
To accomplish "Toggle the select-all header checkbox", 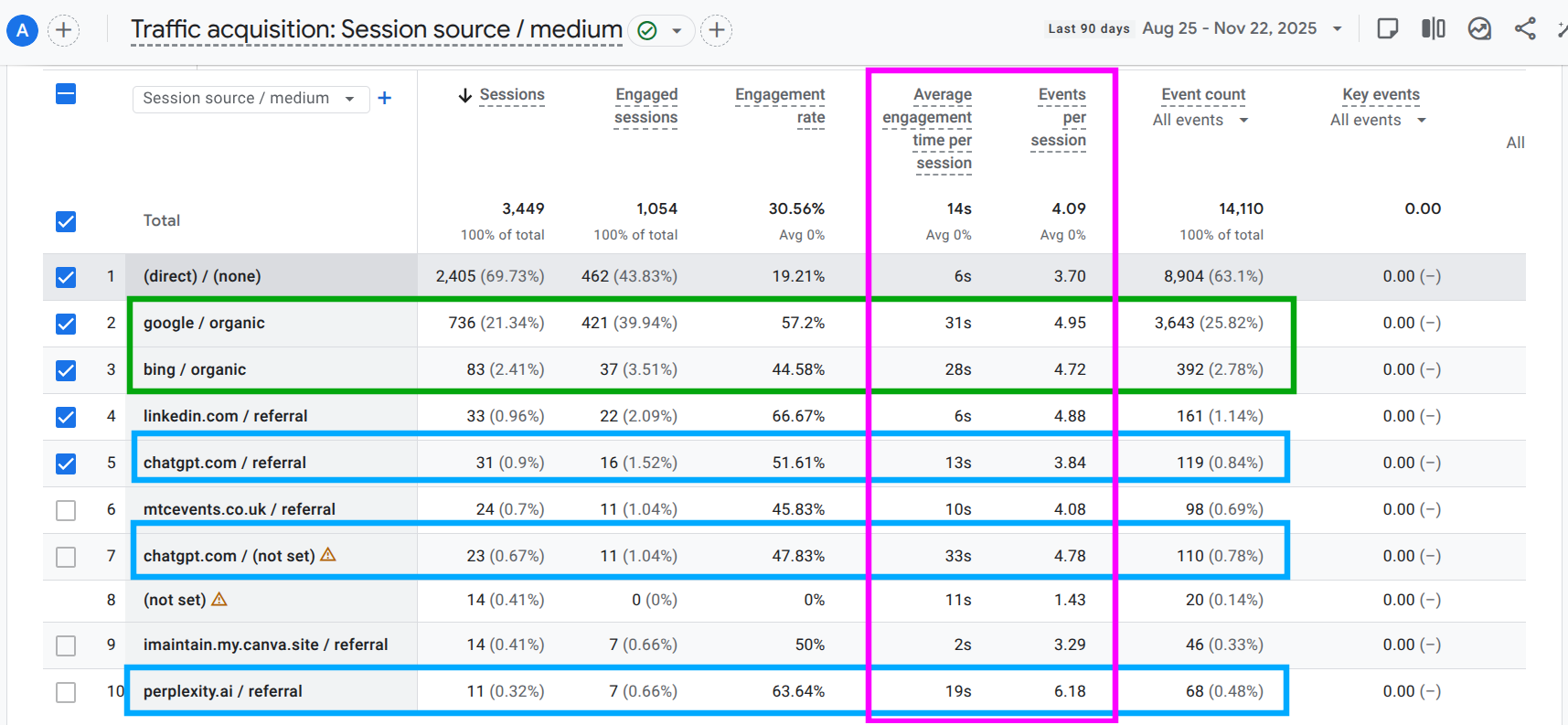I will click(66, 94).
